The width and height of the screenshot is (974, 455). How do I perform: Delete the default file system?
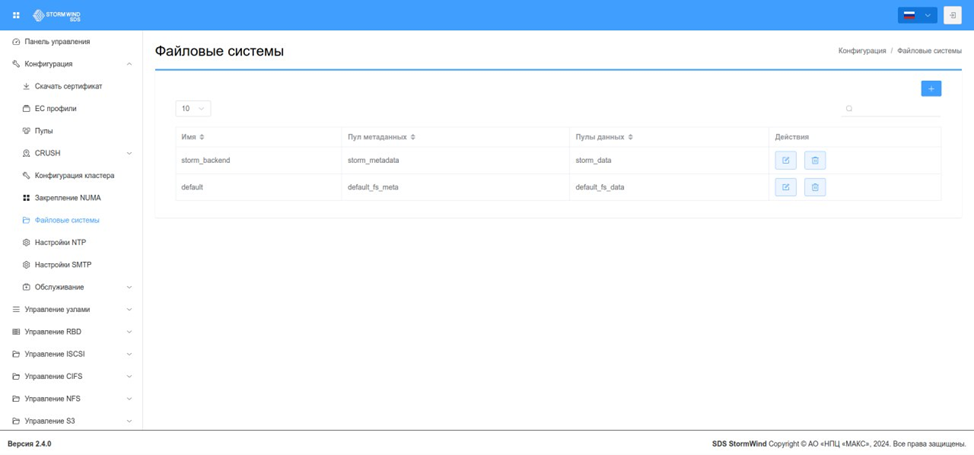(815, 186)
